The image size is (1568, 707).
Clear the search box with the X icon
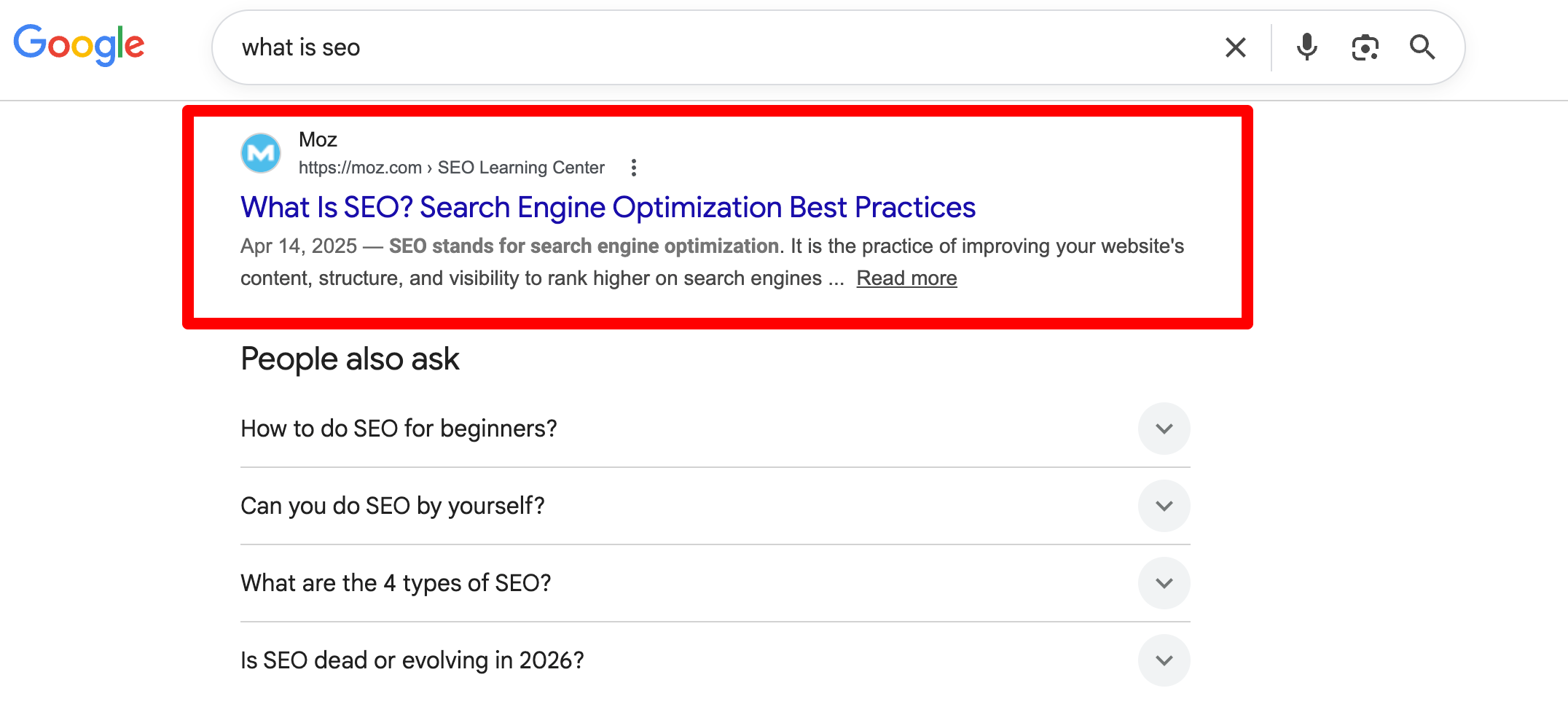click(1235, 47)
